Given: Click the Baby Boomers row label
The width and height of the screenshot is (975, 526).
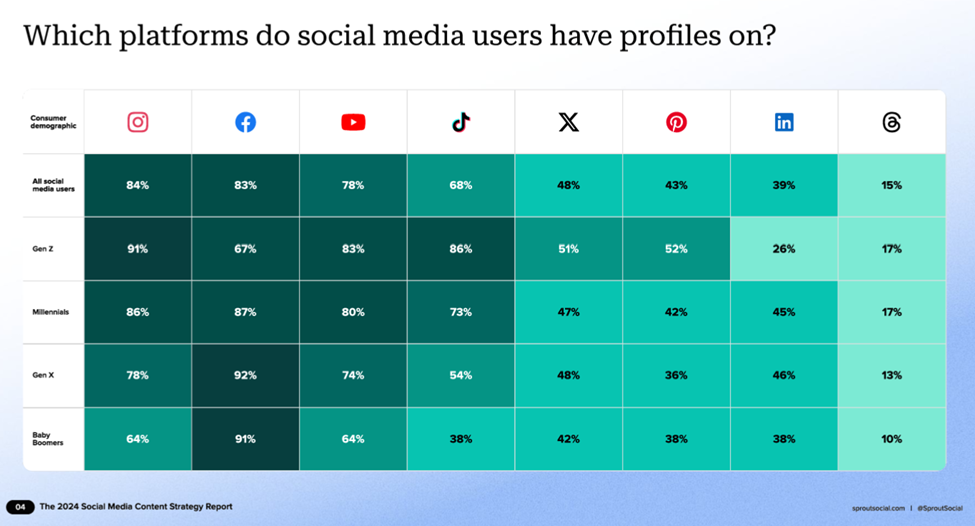Looking at the screenshot, I should (48, 439).
